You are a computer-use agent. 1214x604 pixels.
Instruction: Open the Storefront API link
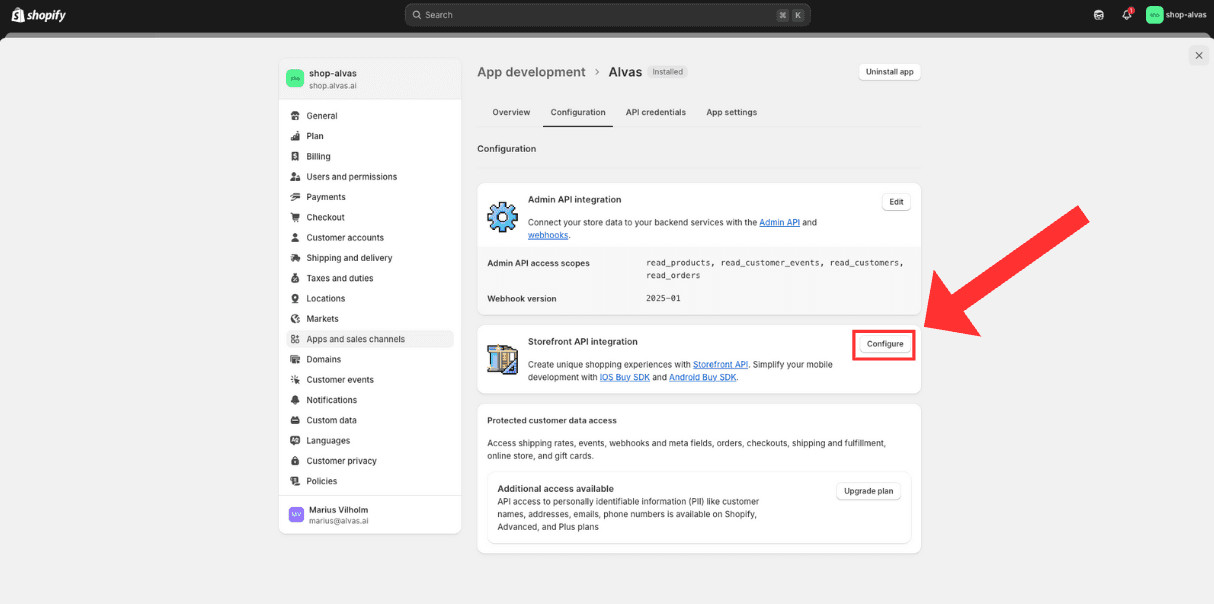point(720,365)
